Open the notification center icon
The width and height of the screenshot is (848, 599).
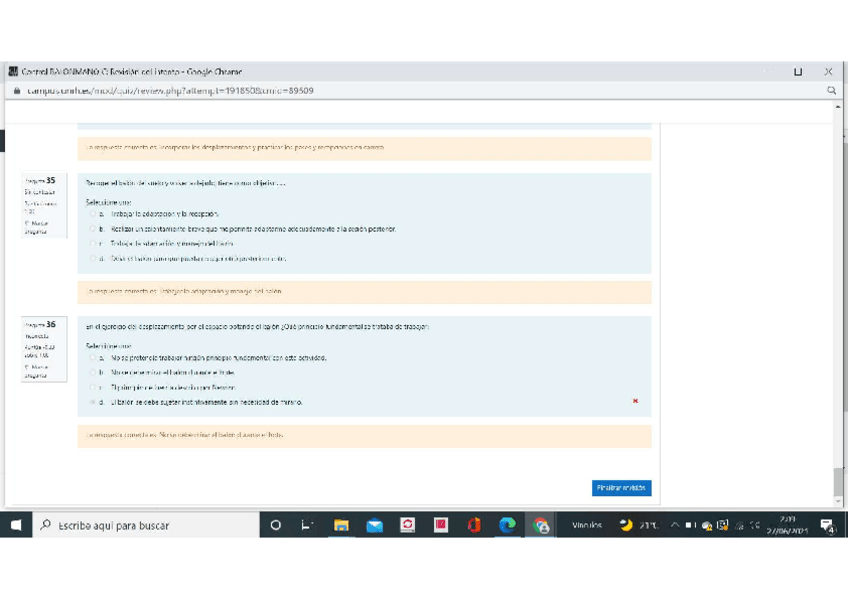click(x=827, y=525)
